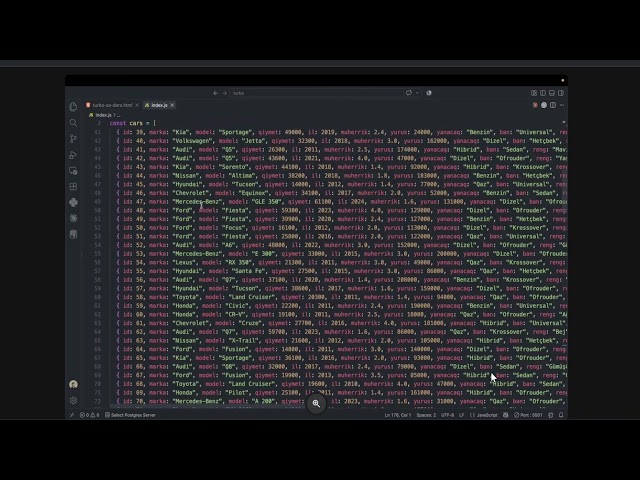Open the remote window status icon
This screenshot has width=640, height=480.
click(72, 415)
